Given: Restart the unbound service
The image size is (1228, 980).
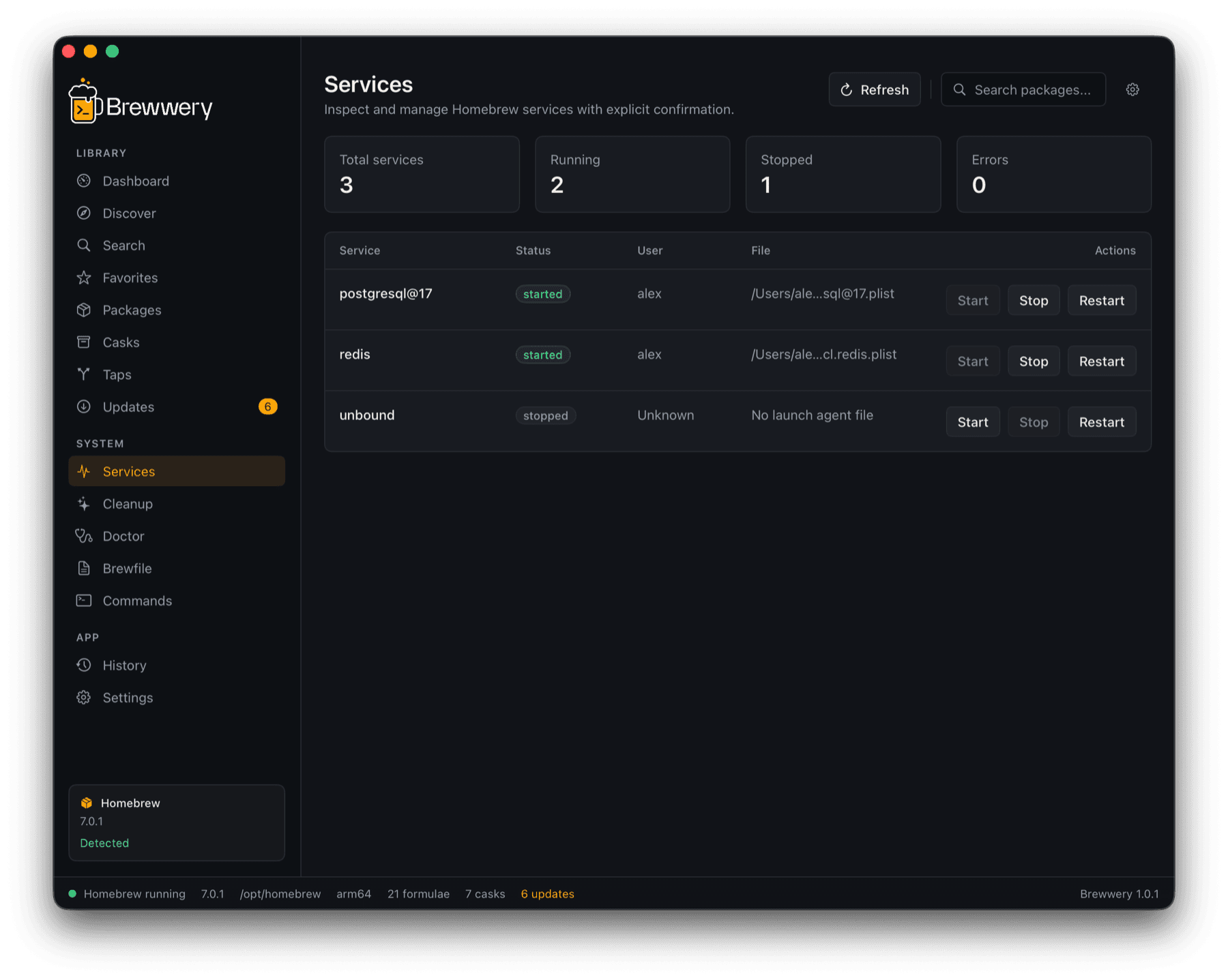Looking at the screenshot, I should coord(1102,421).
